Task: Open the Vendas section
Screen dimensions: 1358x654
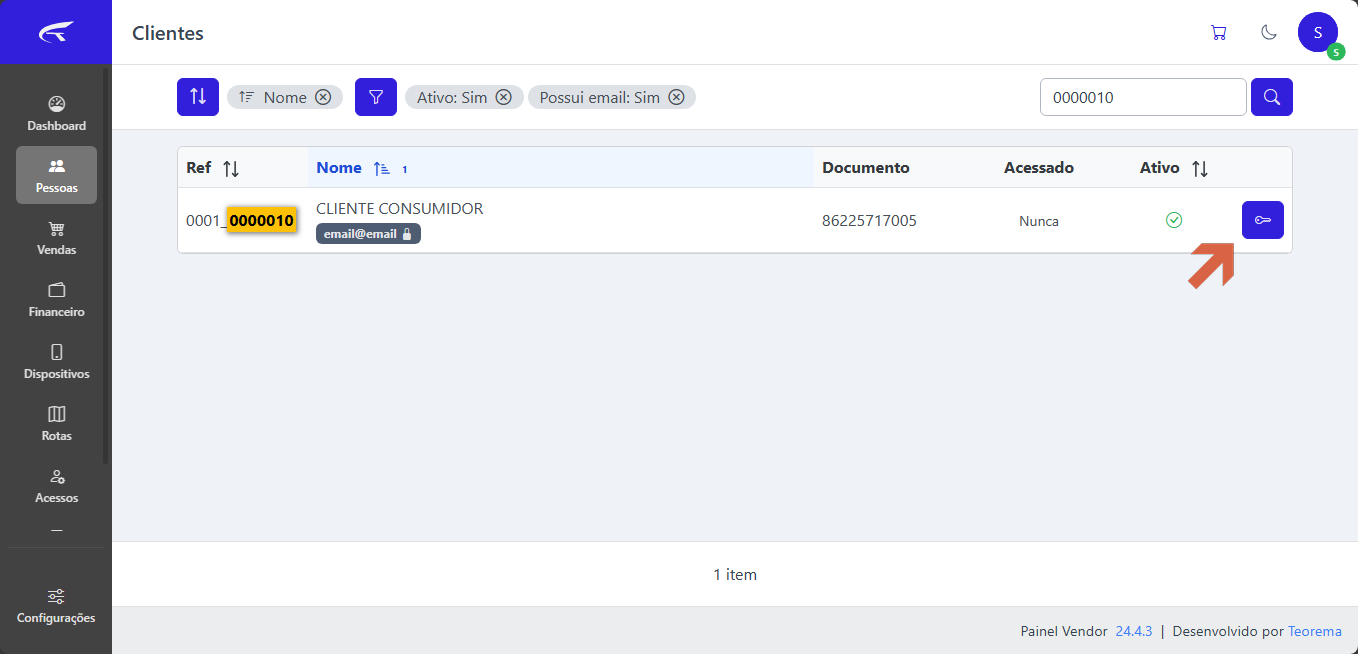Action: [x=56, y=238]
